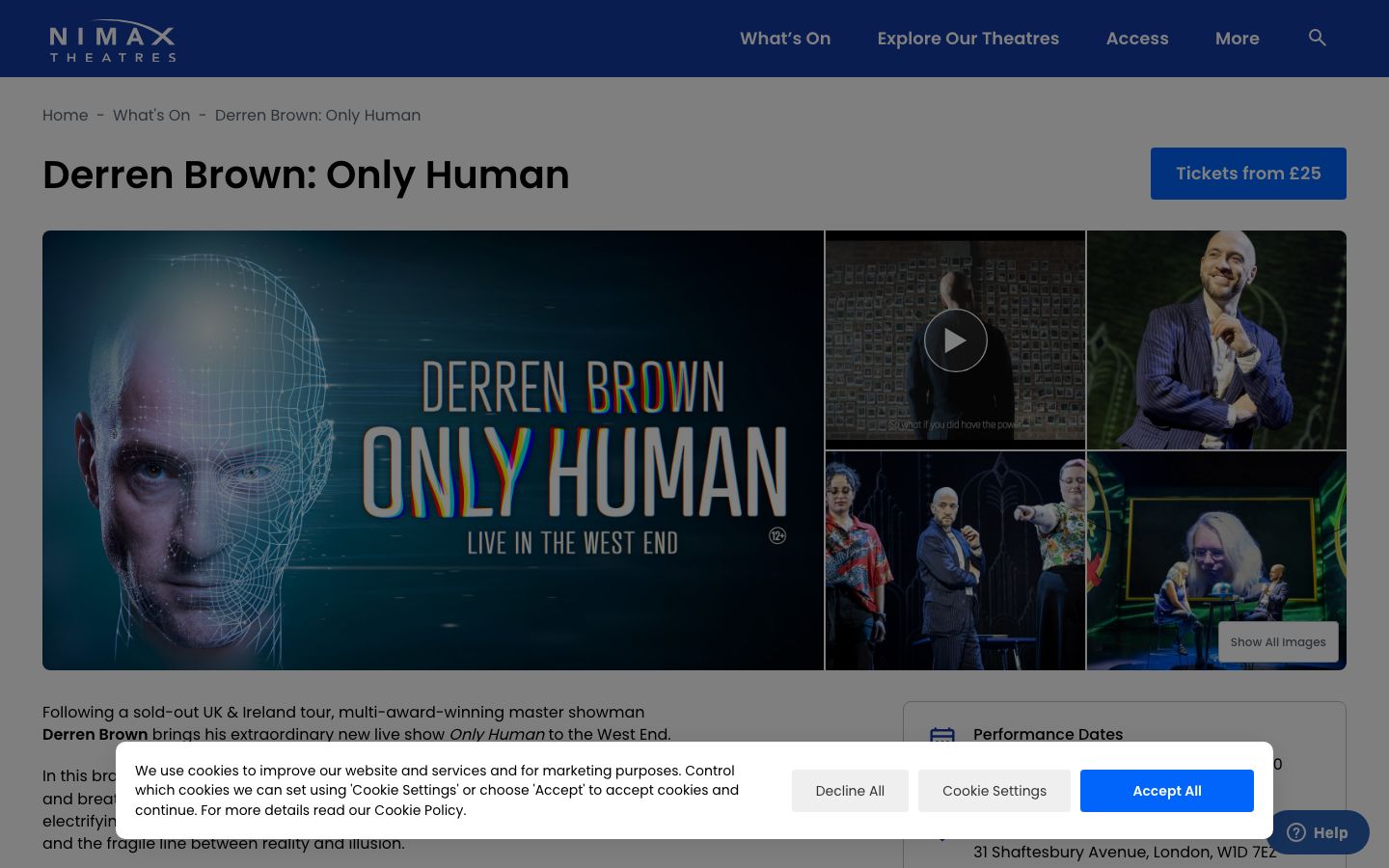Click the 31 Shaftesbury Avenue address text
The height and width of the screenshot is (868, 1389).
(x=1125, y=852)
